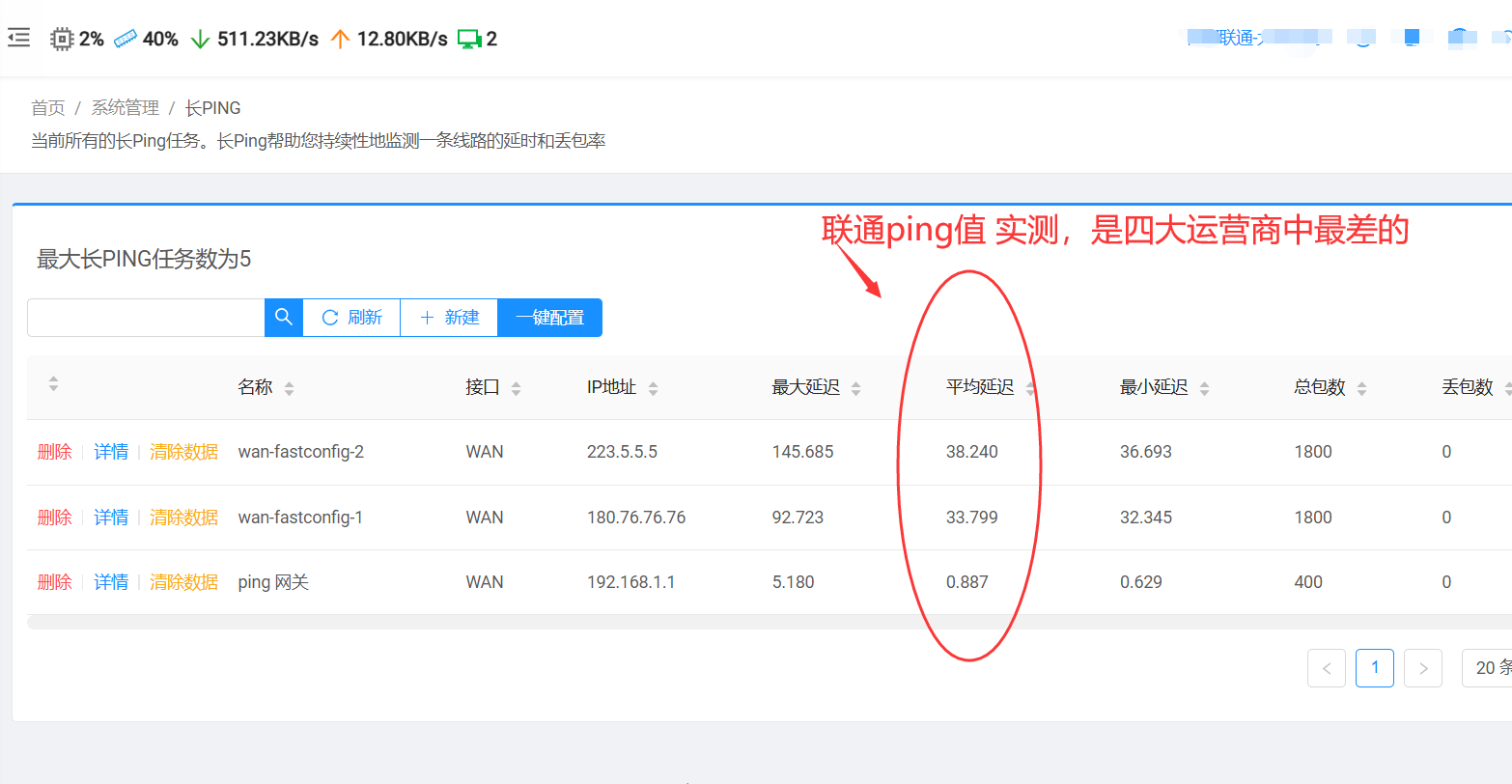
Task: Click the 400 total packets value
Action: click(1308, 582)
